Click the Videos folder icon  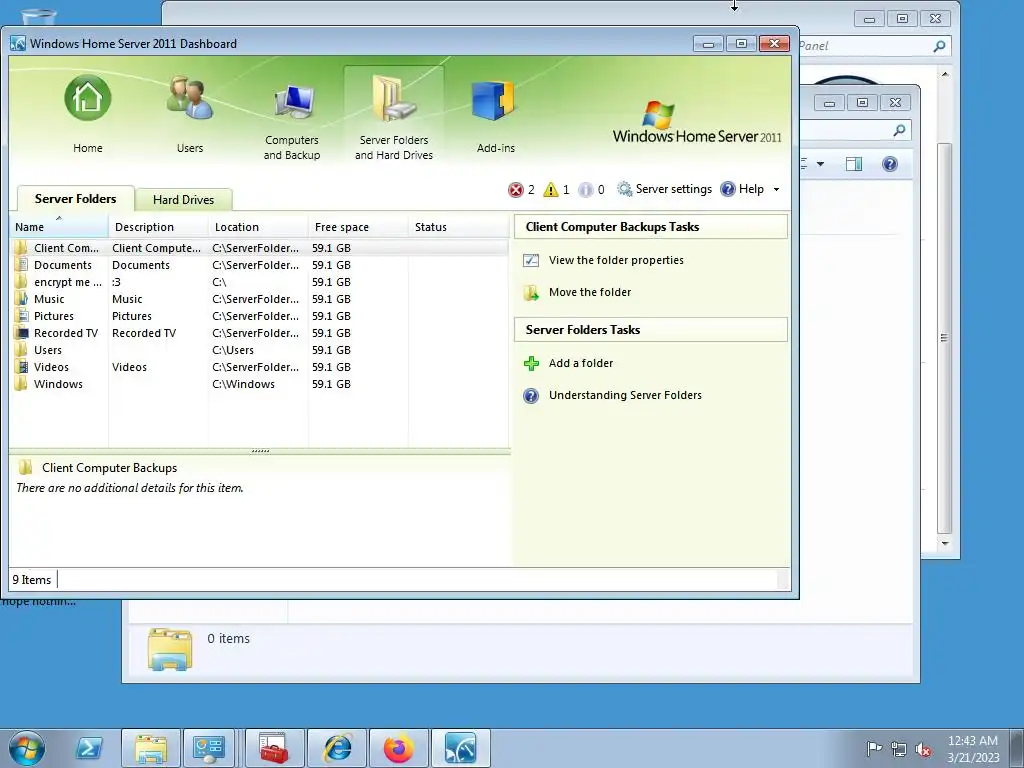pyautogui.click(x=22, y=367)
